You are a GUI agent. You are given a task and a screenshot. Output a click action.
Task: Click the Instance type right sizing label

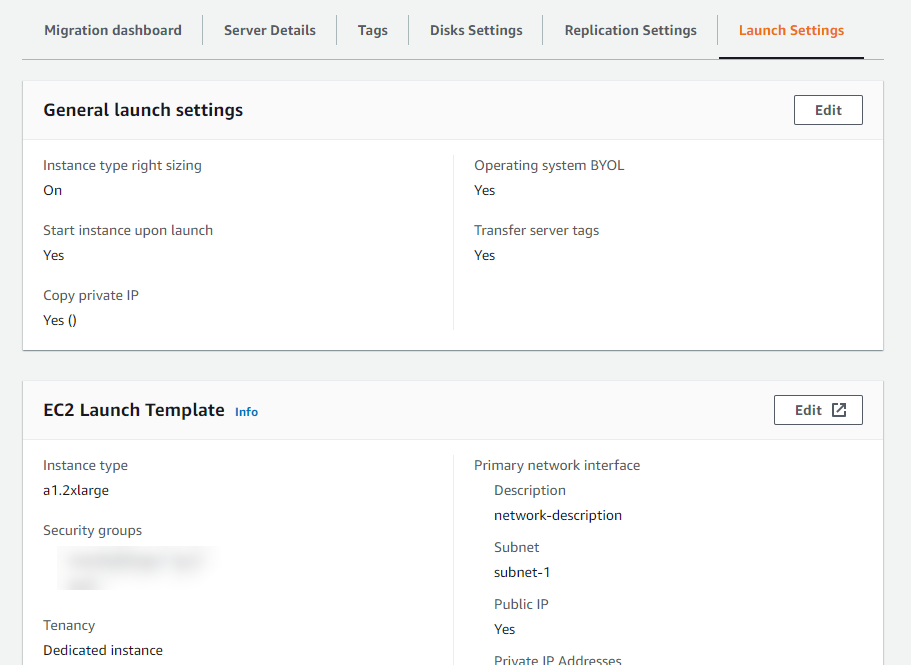[123, 166]
